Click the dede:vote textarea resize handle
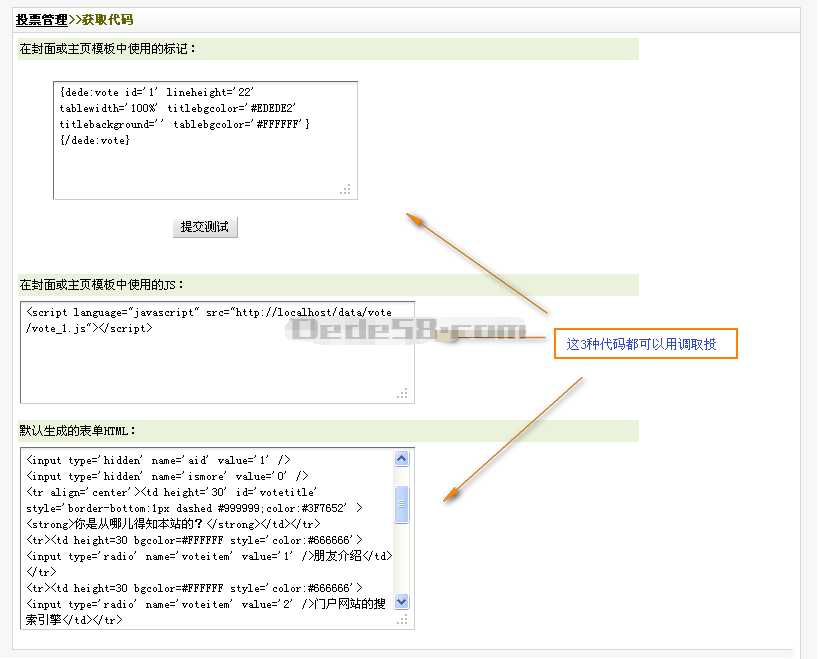The height and width of the screenshot is (659, 819). (x=346, y=189)
